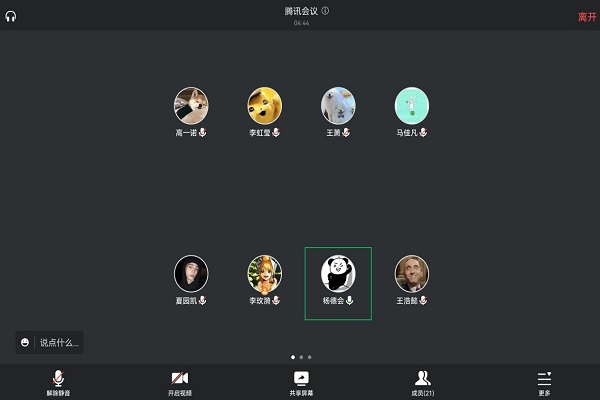This screenshot has height=400, width=600.
Task: Click the headphone audio icon
Action: pos(11,16)
